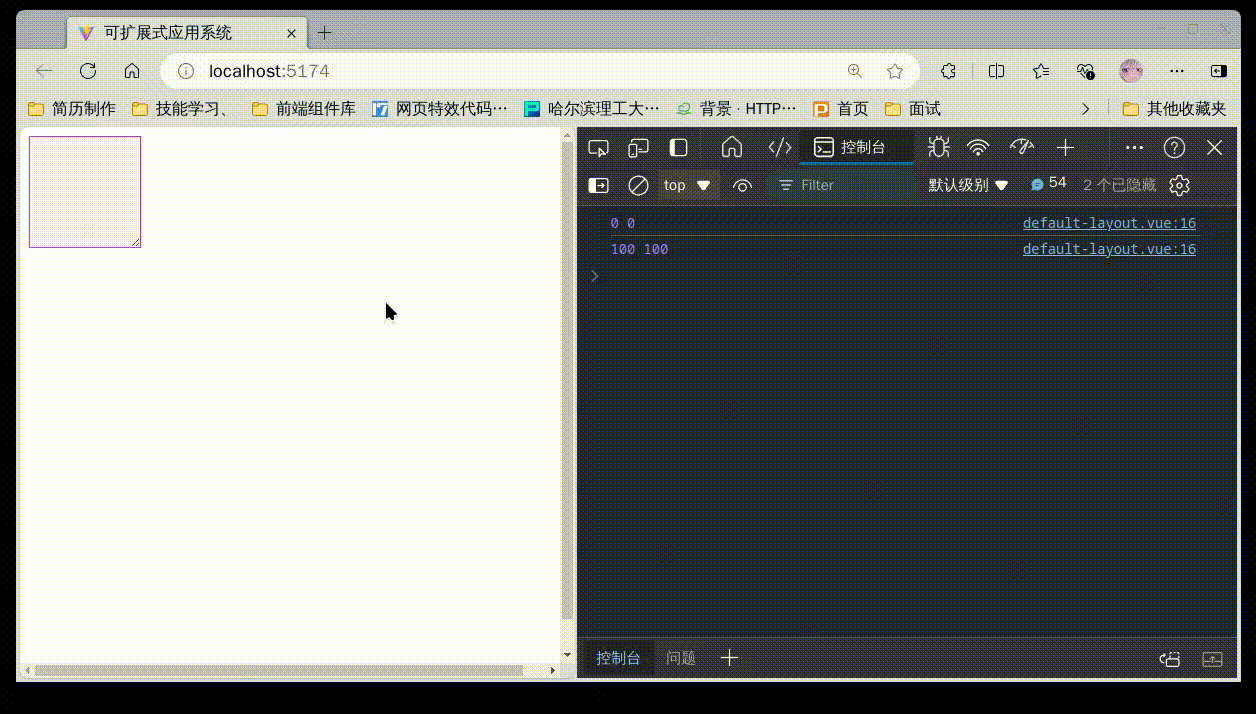The image size is (1256, 714).
Task: Collapse the drawer with the rightmost icon
Action: [1212, 659]
